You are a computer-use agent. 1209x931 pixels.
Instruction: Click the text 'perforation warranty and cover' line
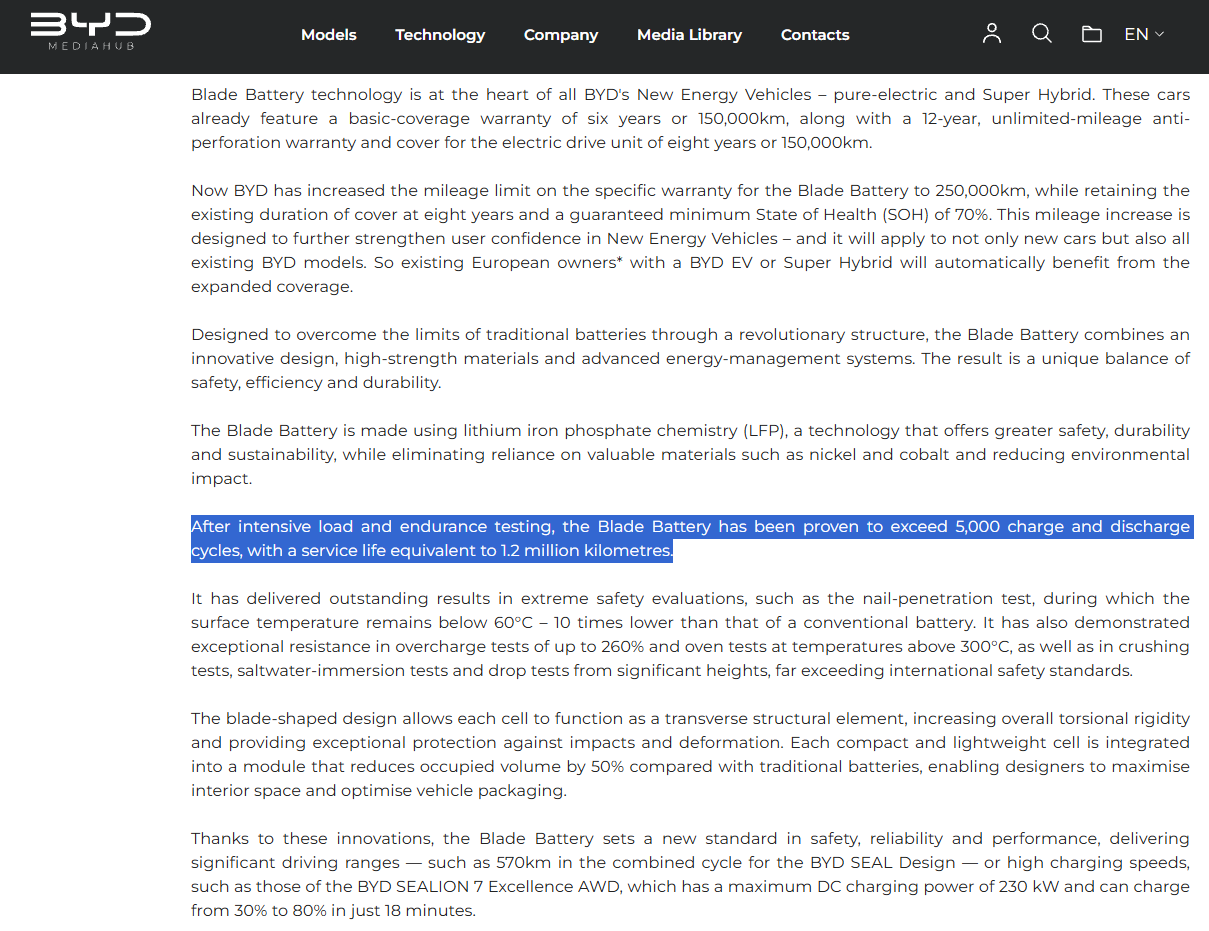(x=531, y=143)
